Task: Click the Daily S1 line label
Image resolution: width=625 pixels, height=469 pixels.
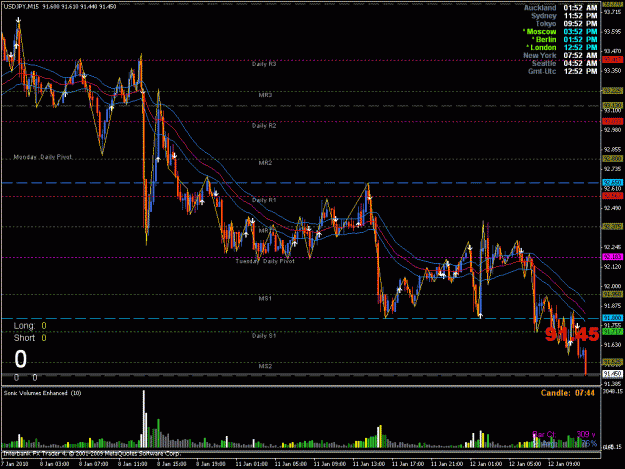Action: tap(264, 336)
